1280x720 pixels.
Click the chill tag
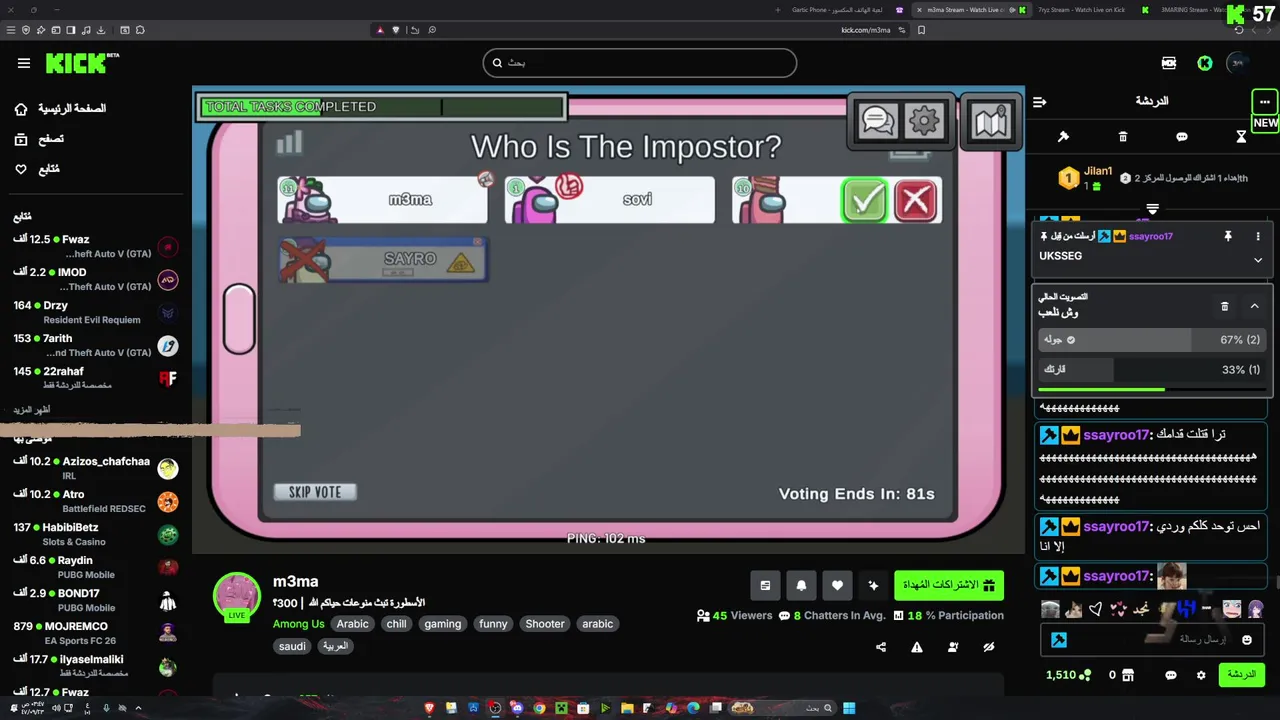pos(397,624)
